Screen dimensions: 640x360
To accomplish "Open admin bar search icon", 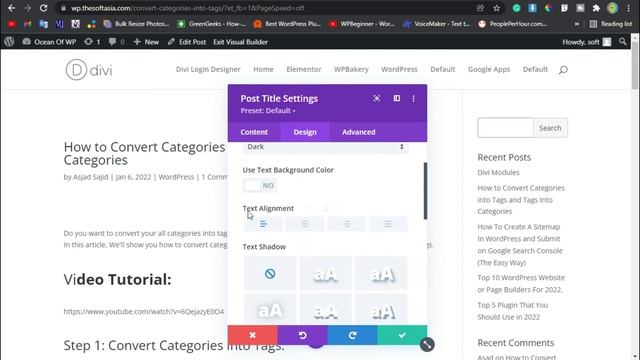I will (x=622, y=42).
